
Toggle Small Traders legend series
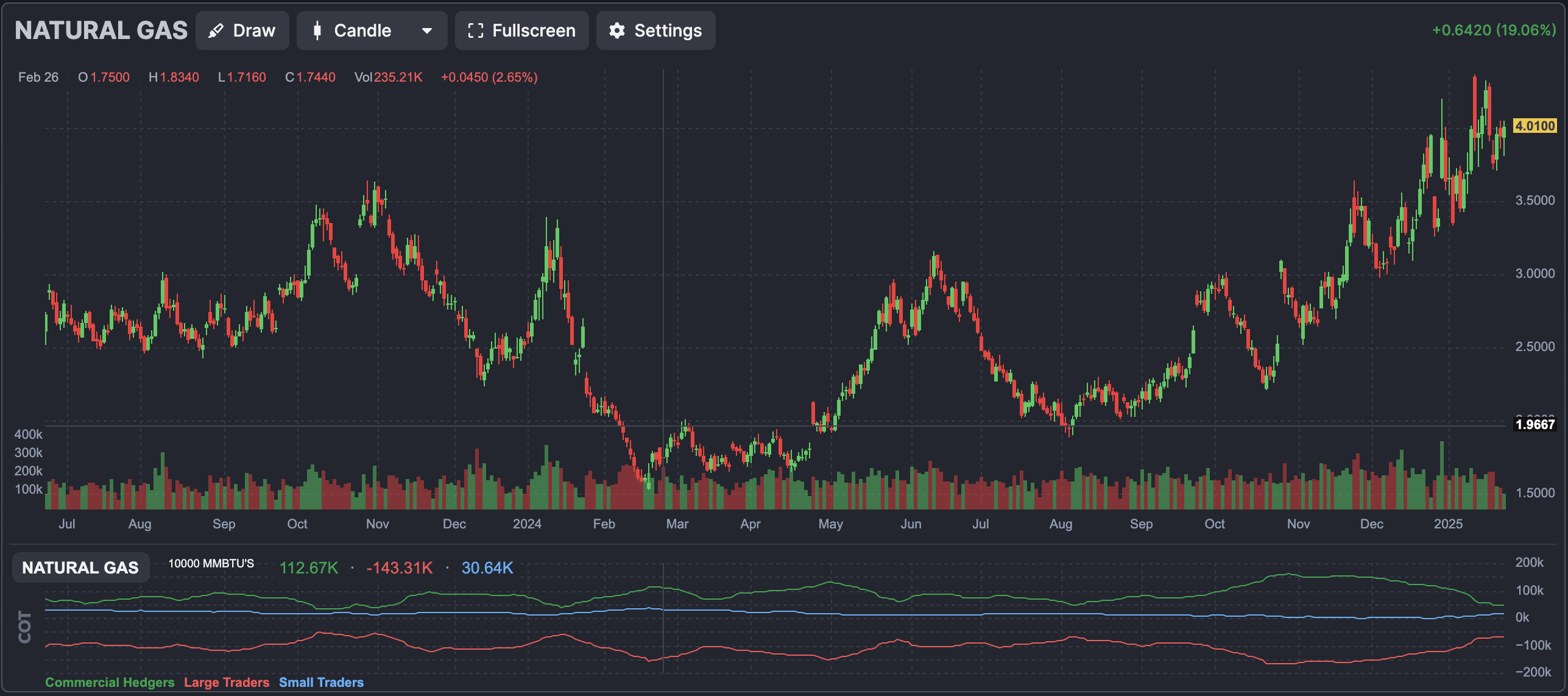click(321, 683)
